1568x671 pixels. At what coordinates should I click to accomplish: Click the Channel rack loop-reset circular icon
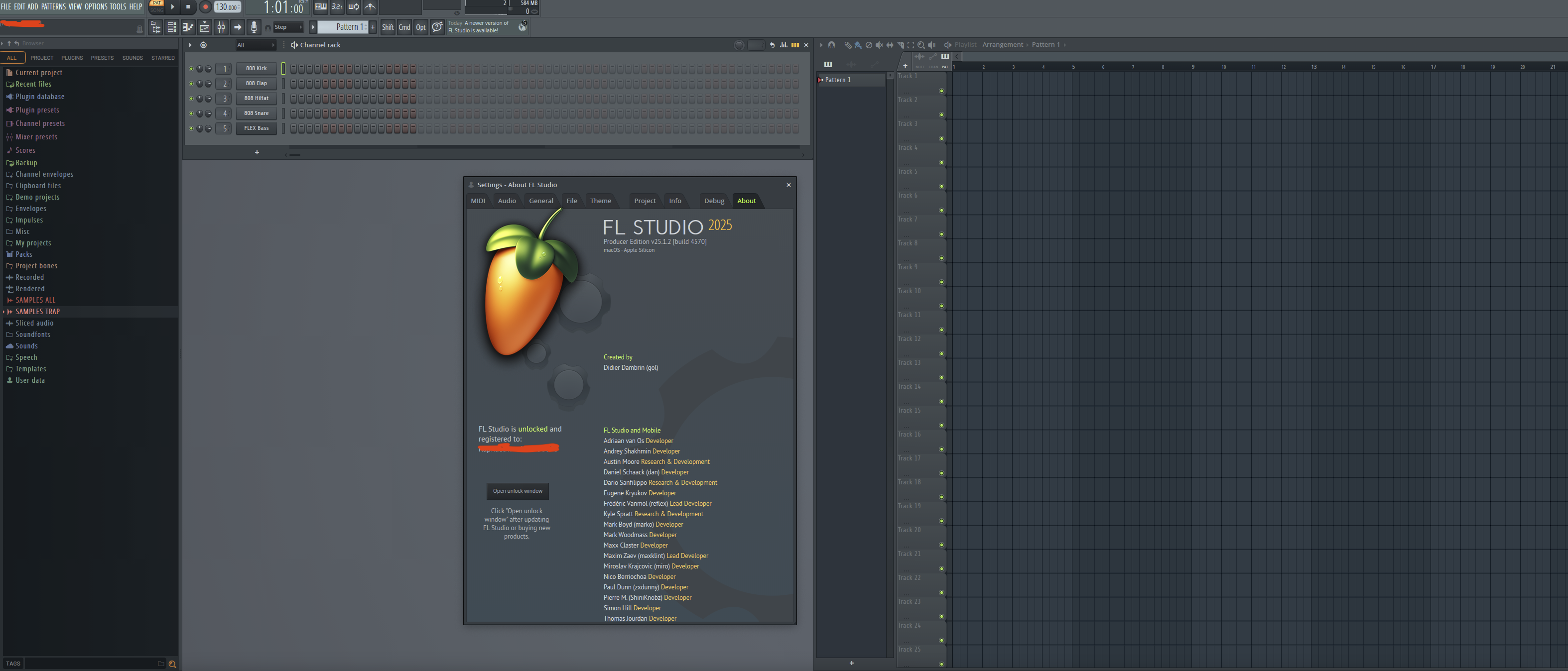click(x=203, y=45)
